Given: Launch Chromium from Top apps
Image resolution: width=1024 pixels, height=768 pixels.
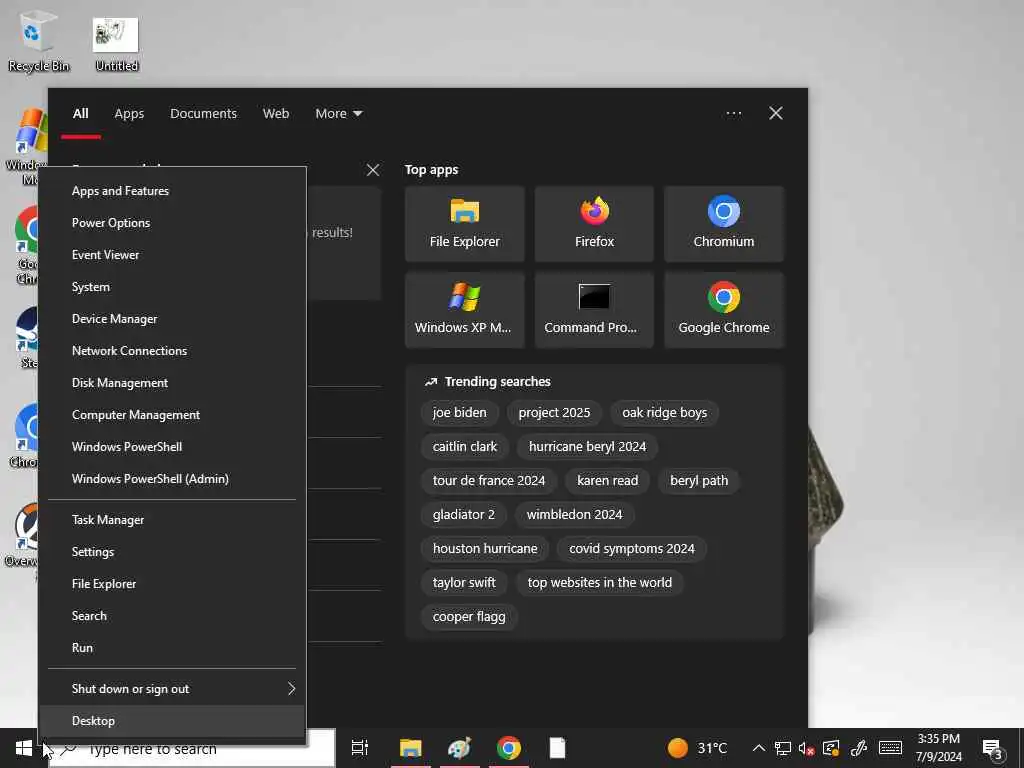Looking at the screenshot, I should coord(724,224).
